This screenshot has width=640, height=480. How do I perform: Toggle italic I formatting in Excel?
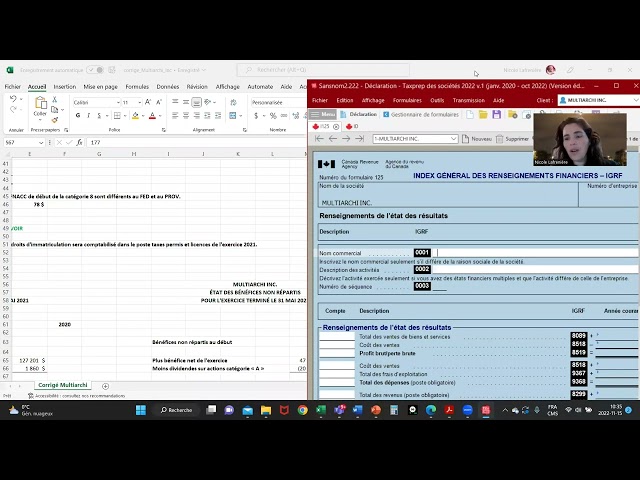click(x=88, y=116)
